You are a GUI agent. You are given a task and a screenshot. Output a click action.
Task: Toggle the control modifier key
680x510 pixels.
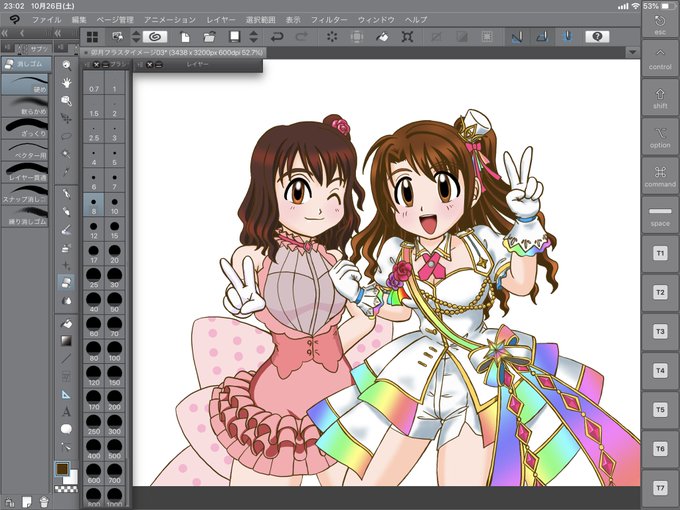tap(660, 59)
